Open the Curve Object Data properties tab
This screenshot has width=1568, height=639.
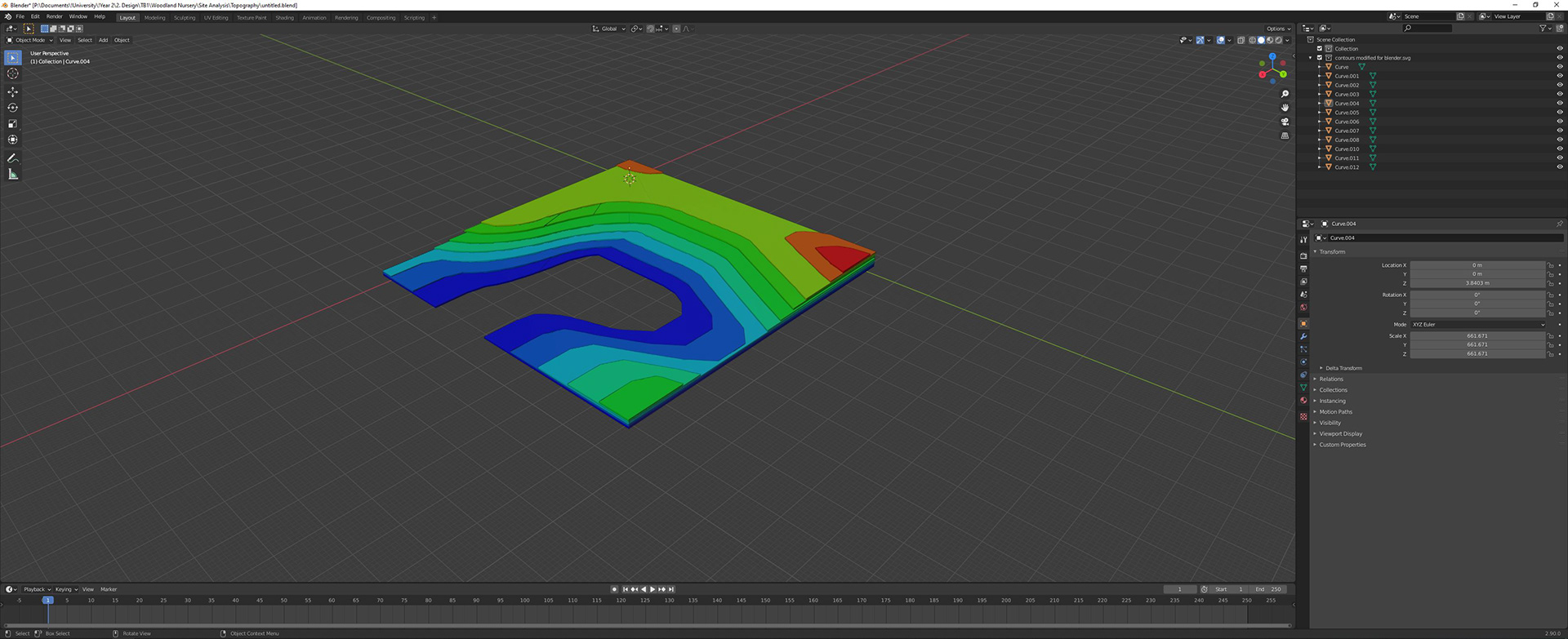1303,388
